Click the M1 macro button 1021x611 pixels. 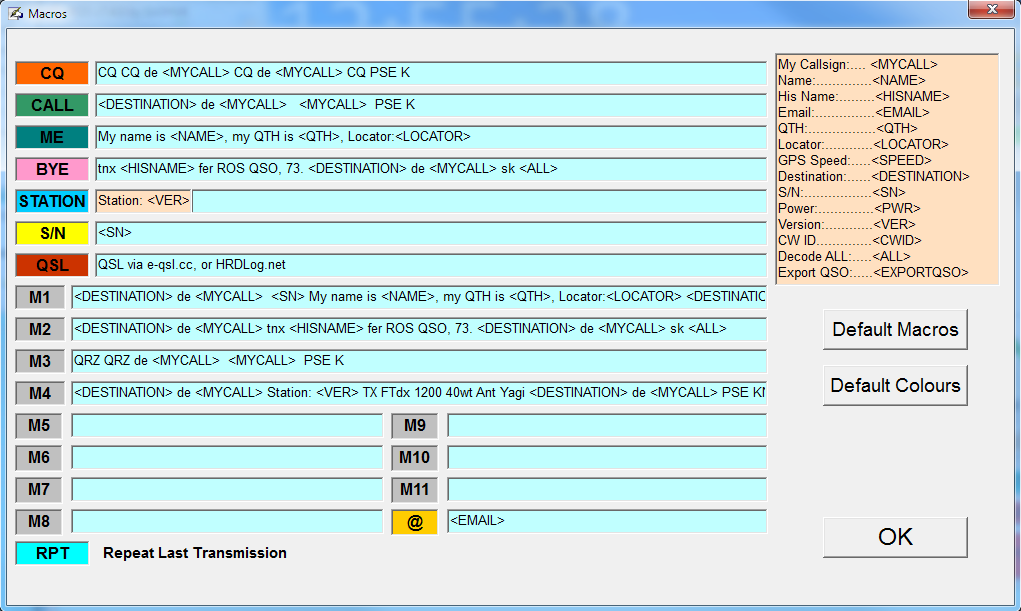(40, 297)
